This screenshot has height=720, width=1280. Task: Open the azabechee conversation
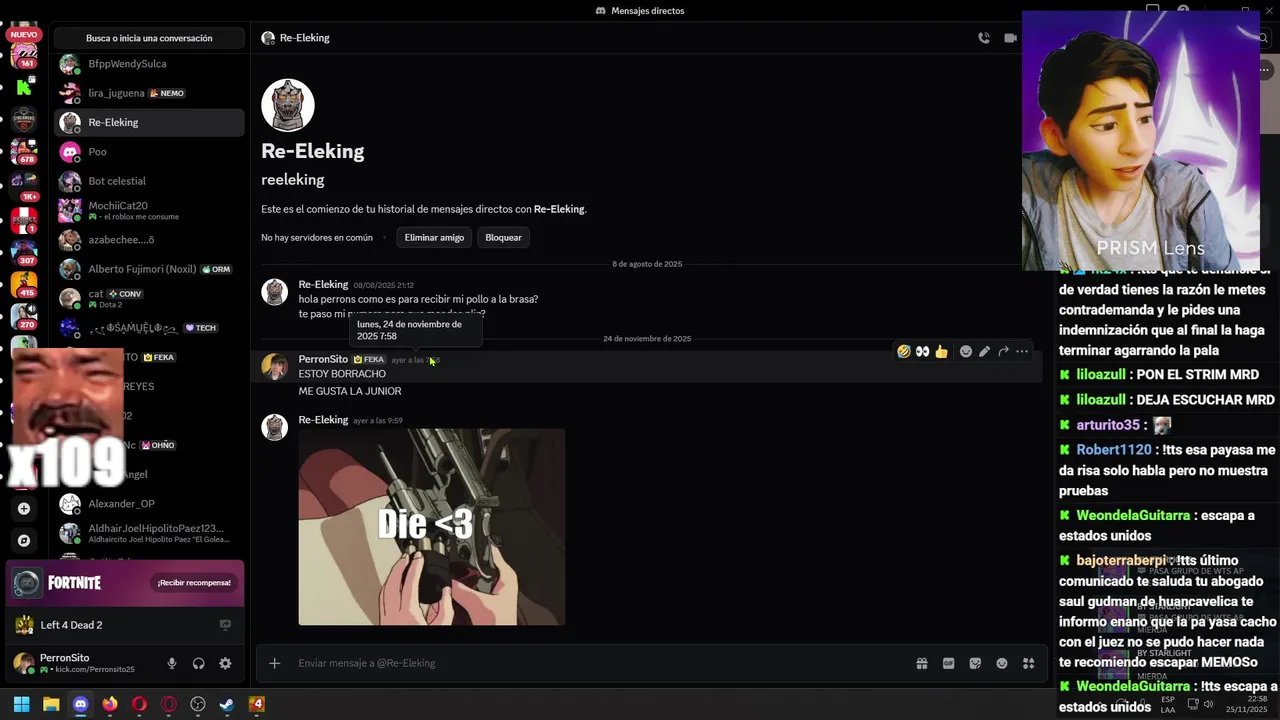(149, 240)
